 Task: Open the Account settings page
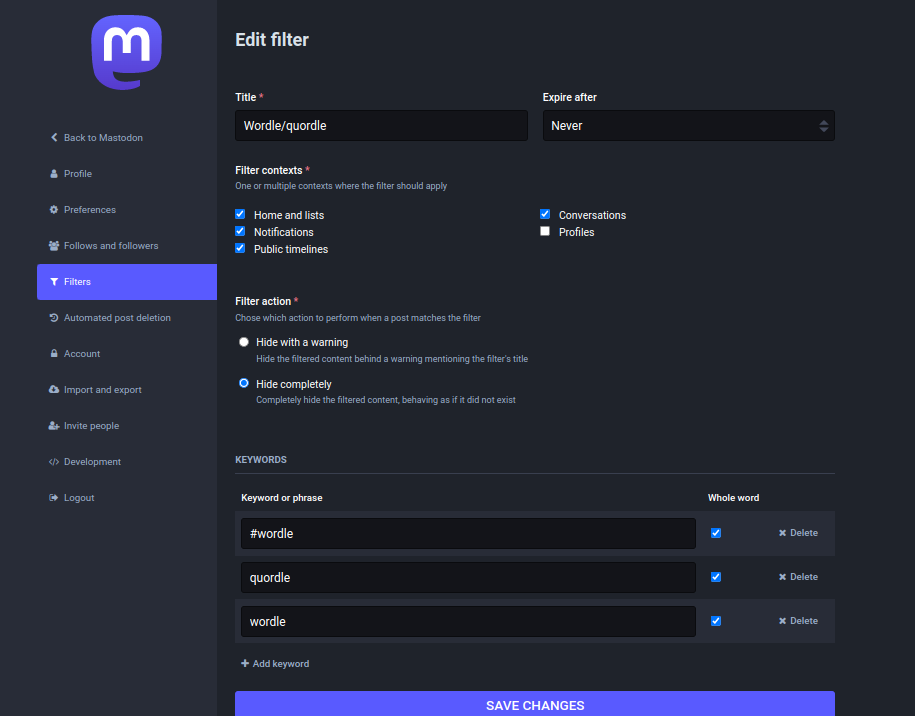127,354
